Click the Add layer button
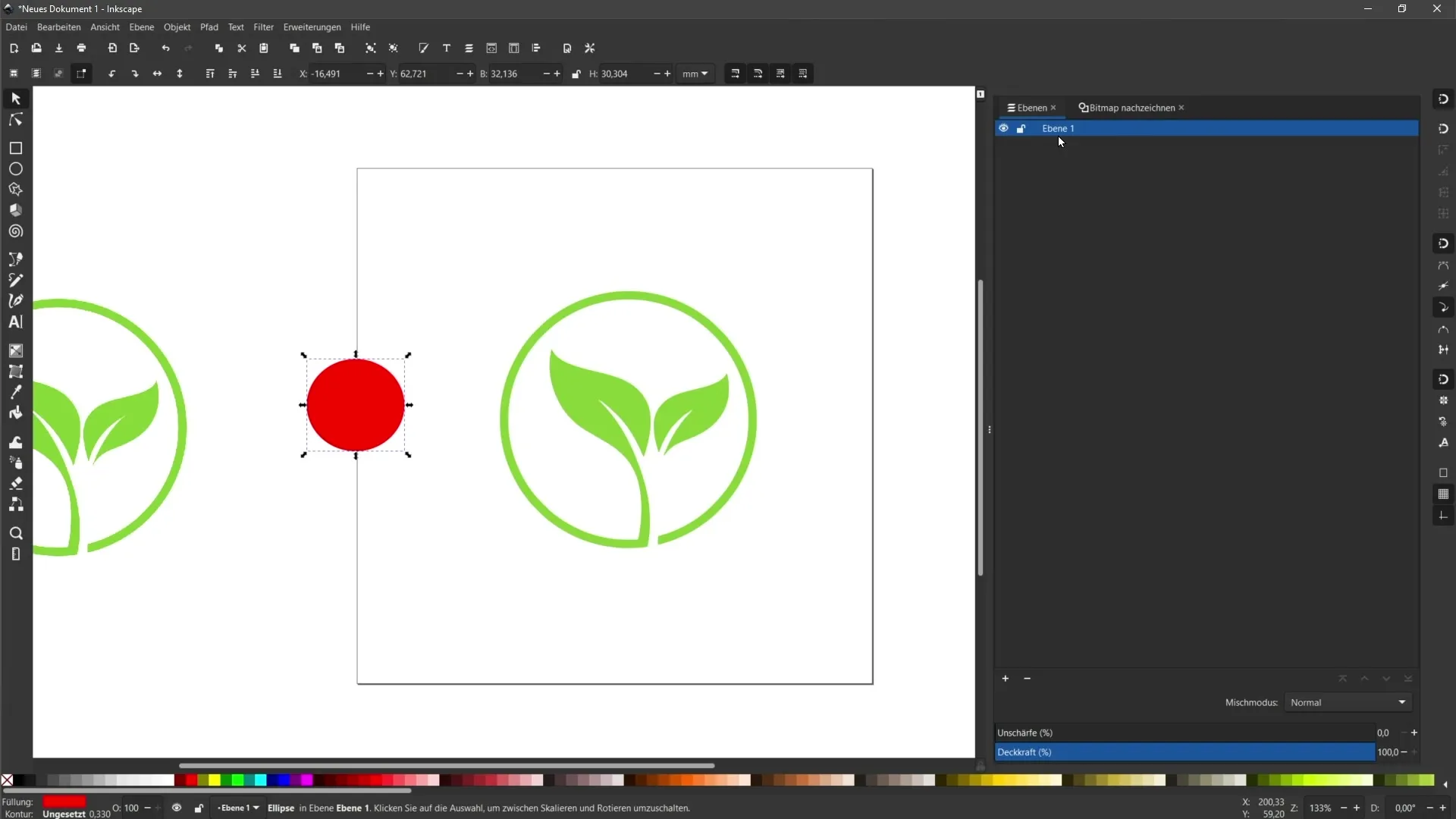This screenshot has height=819, width=1456. tap(1005, 678)
